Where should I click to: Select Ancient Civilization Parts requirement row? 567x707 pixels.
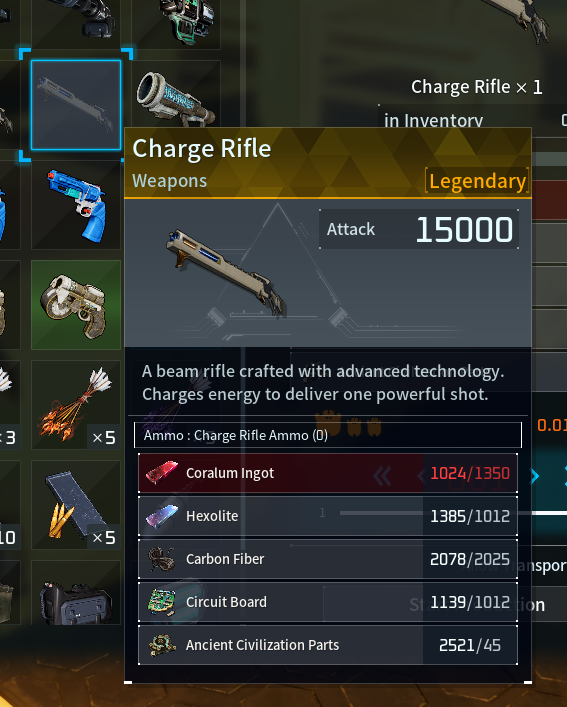[x=328, y=645]
